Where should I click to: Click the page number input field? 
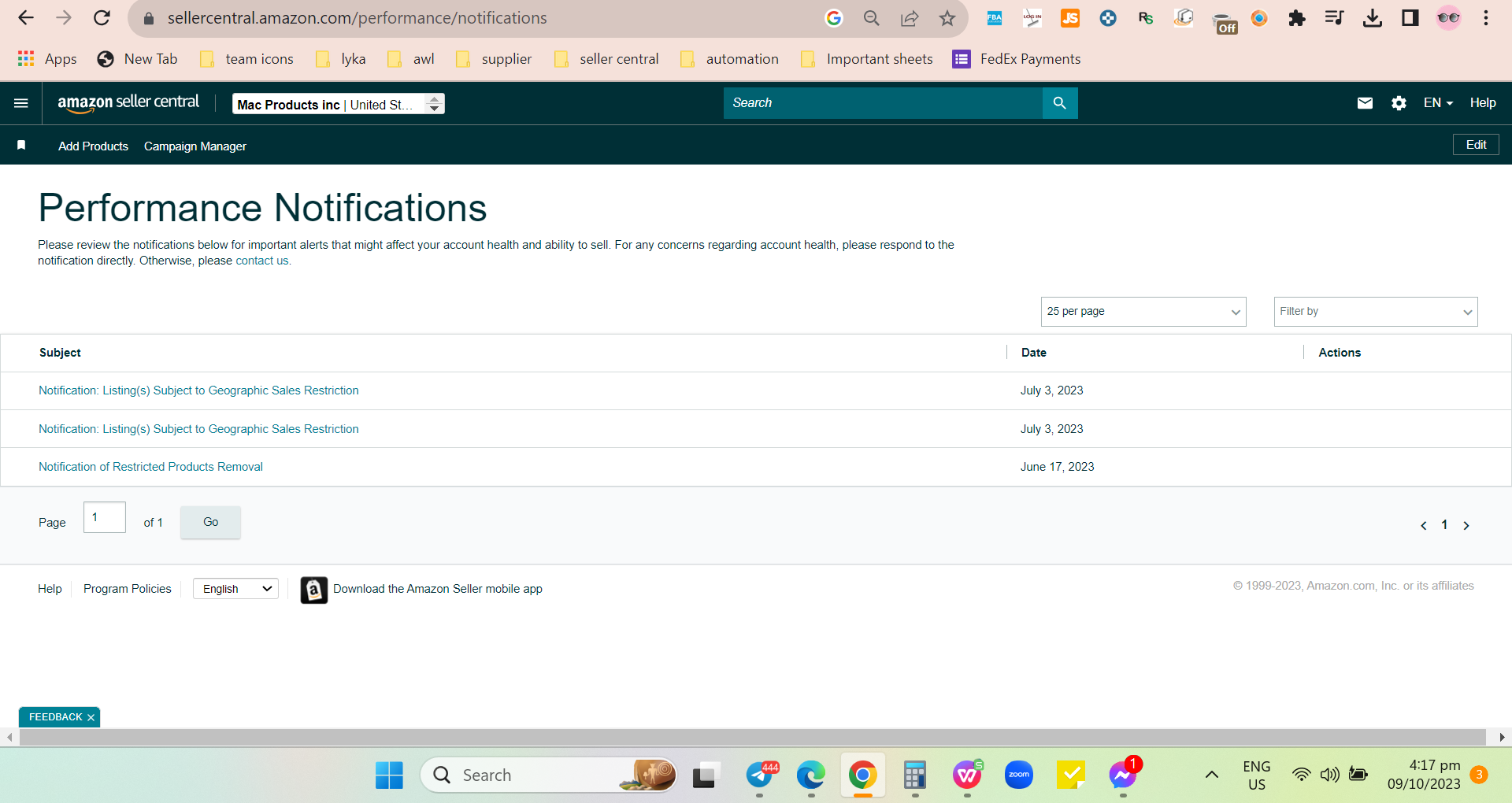(x=105, y=517)
